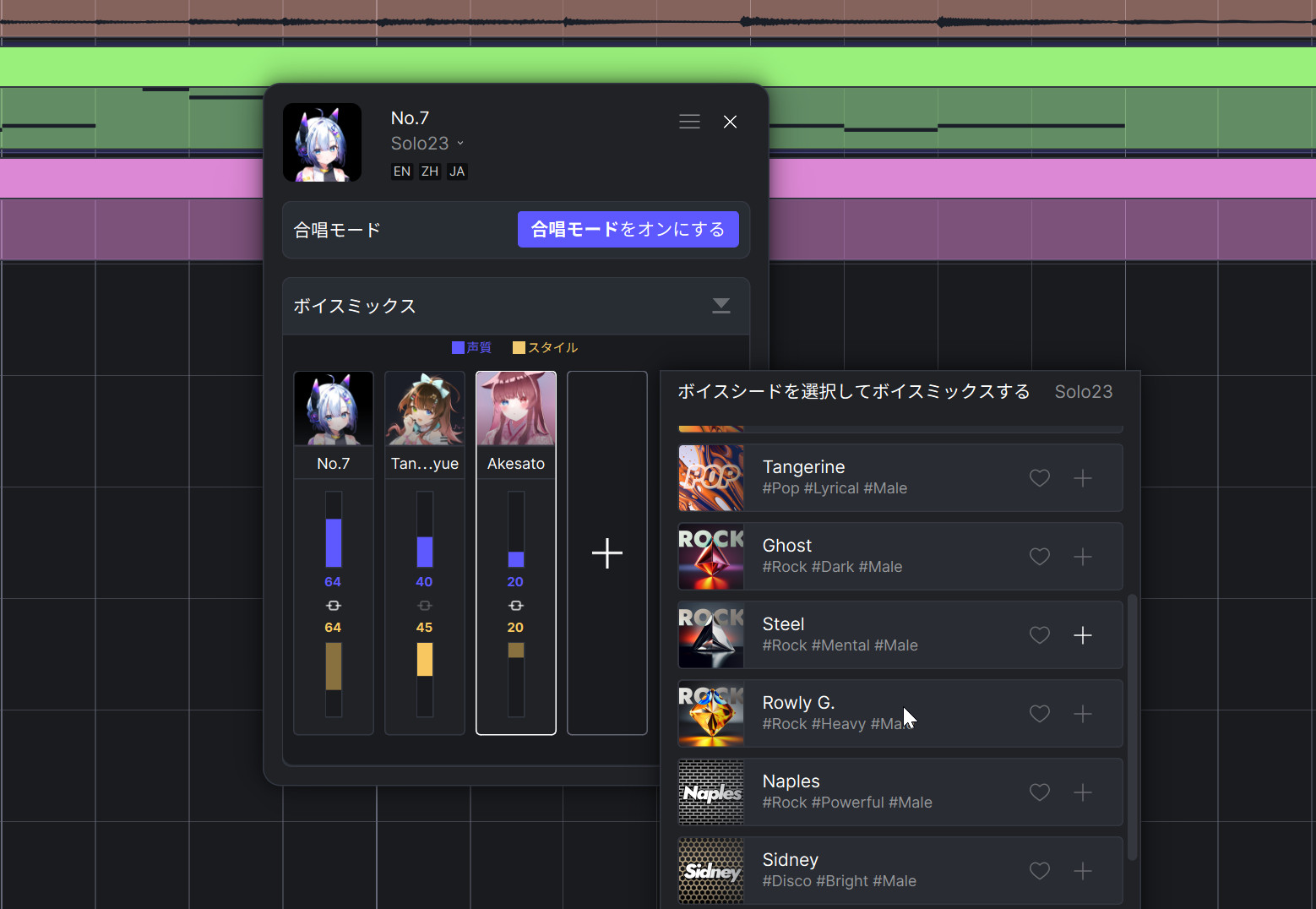Collapse the ボイスミックス section

point(721,306)
